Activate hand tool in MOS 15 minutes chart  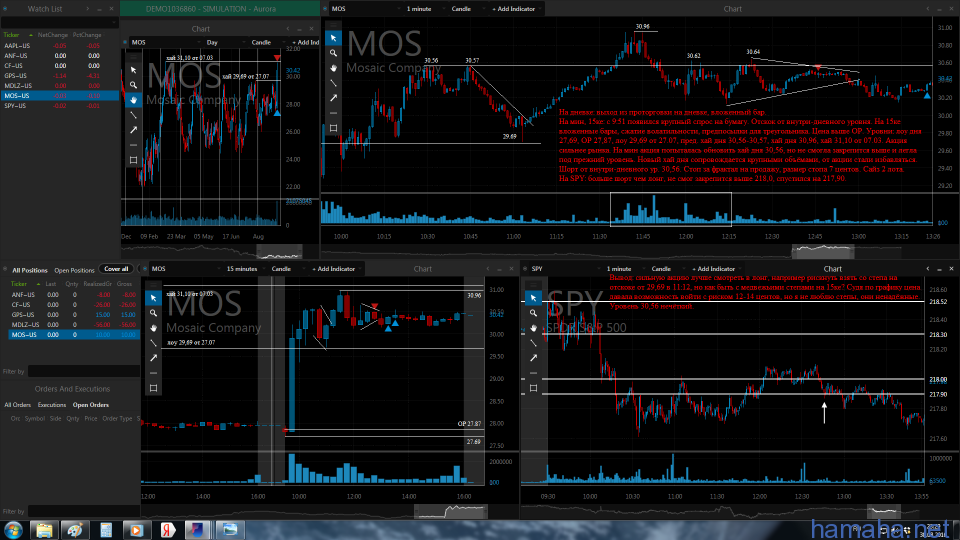click(154, 328)
